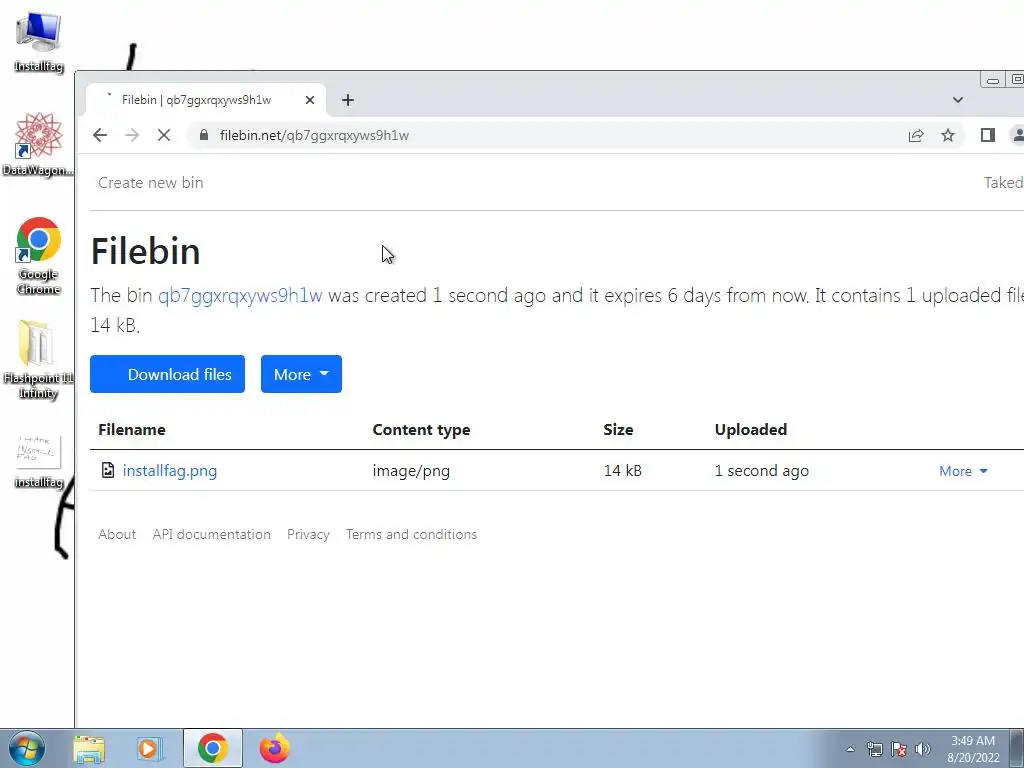Click Create new bin

150,183
